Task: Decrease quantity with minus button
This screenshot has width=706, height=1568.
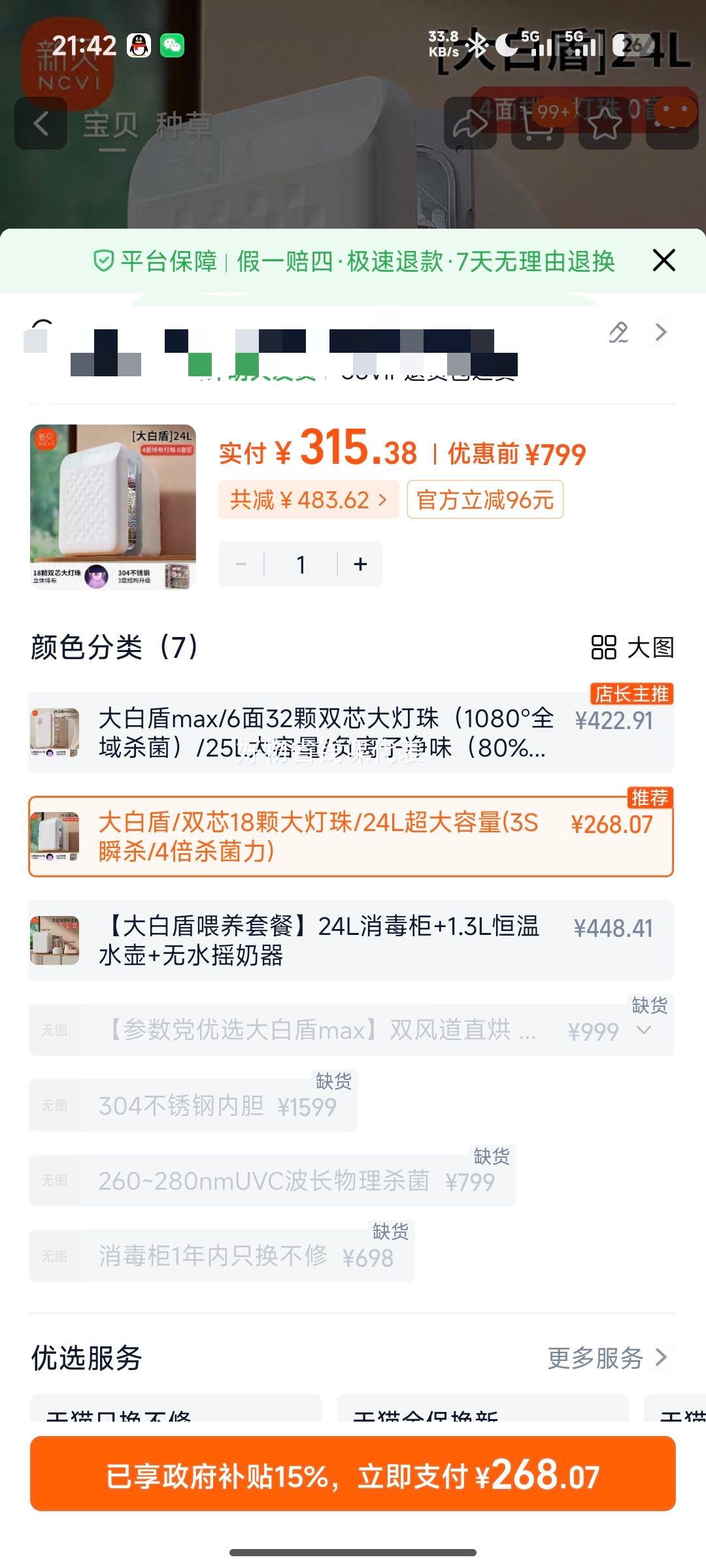Action: pyautogui.click(x=241, y=564)
